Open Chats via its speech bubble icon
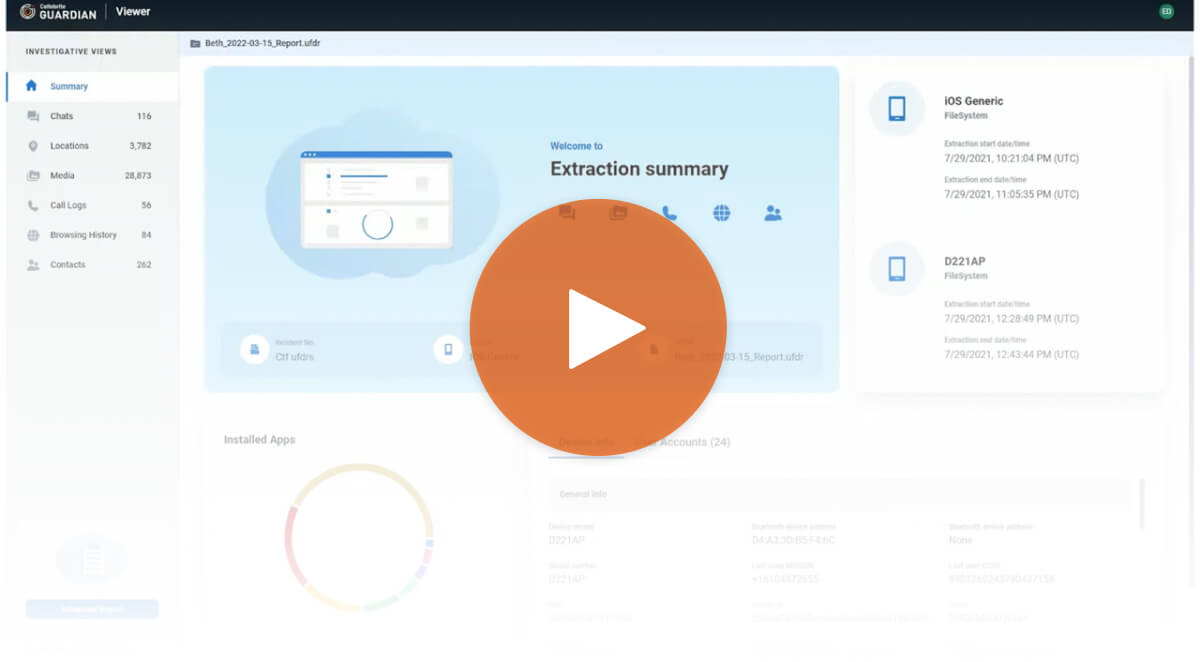Viewport: 1200px width, 662px height. click(33, 116)
